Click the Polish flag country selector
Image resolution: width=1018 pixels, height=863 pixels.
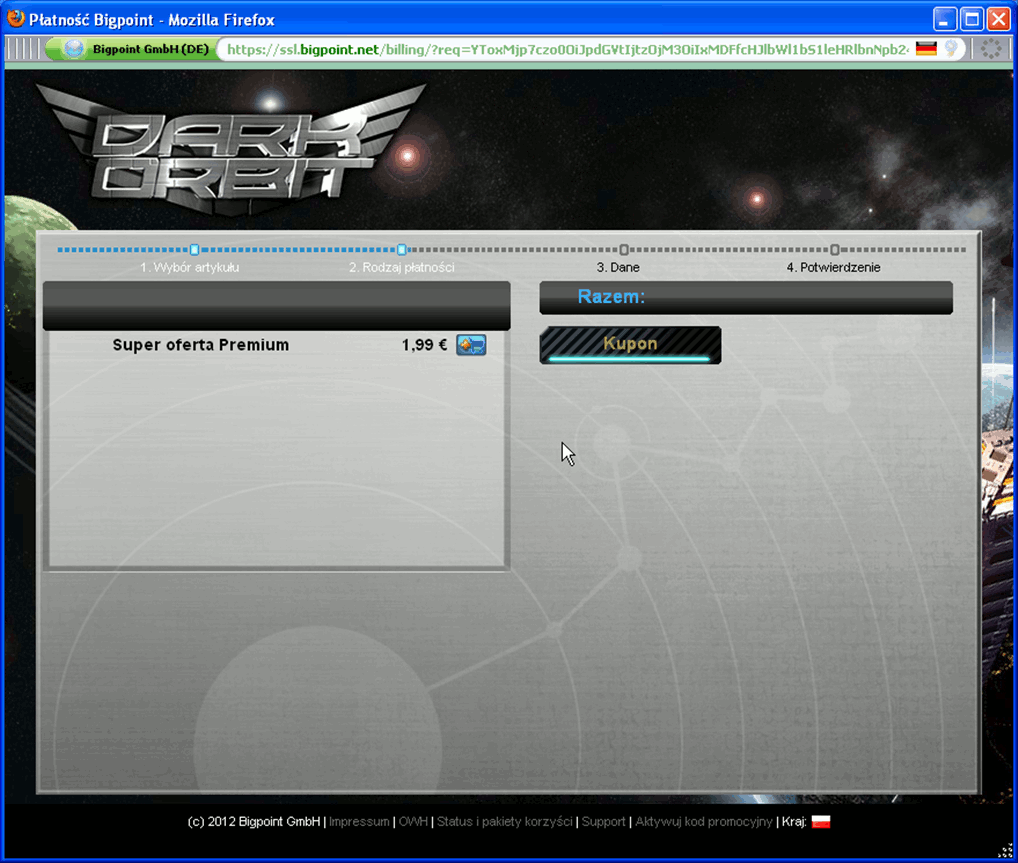[821, 821]
